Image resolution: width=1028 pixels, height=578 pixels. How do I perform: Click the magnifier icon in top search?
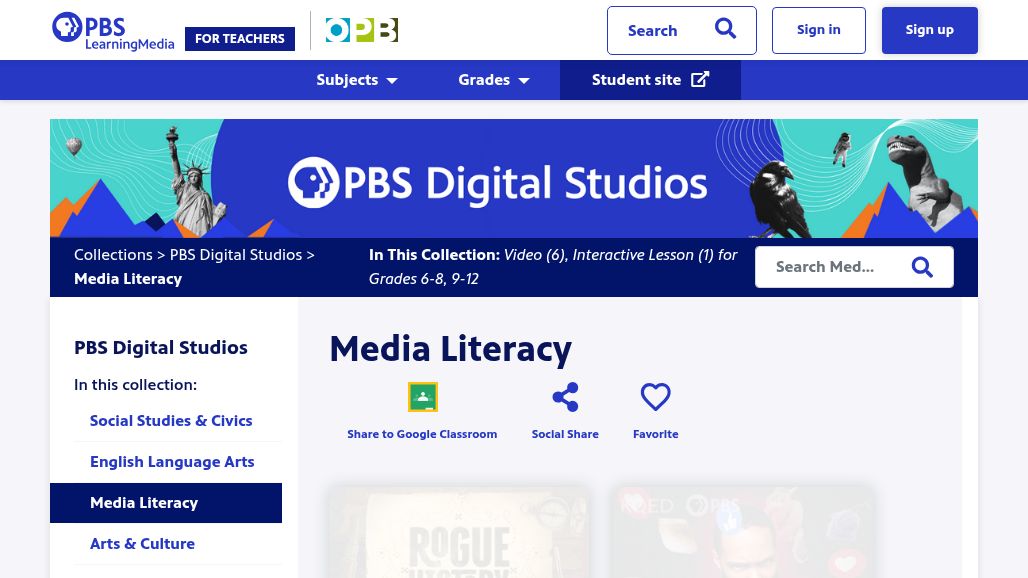click(725, 30)
